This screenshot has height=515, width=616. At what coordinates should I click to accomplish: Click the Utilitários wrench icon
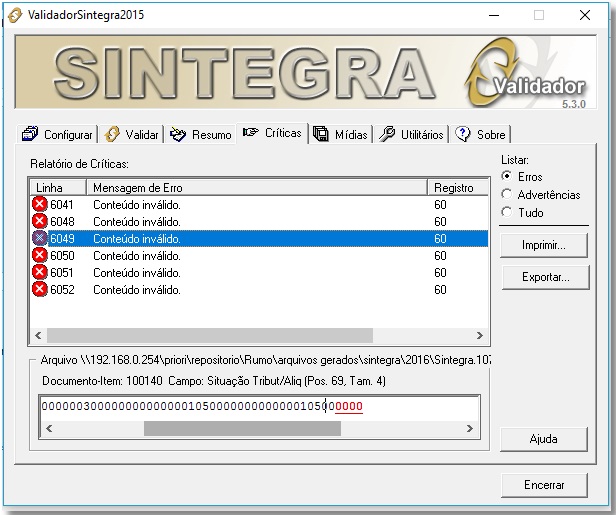(x=387, y=134)
